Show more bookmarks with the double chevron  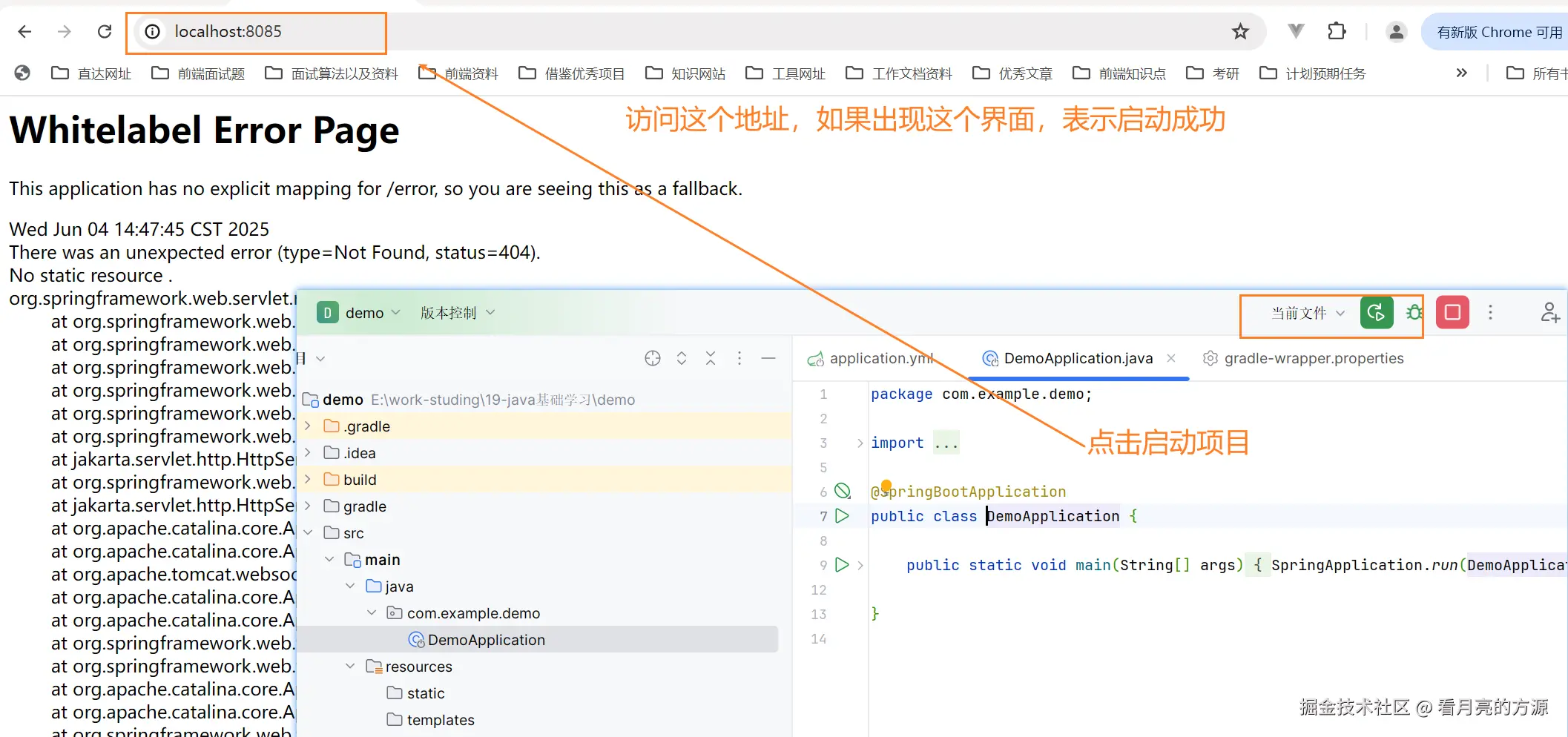(x=1461, y=73)
